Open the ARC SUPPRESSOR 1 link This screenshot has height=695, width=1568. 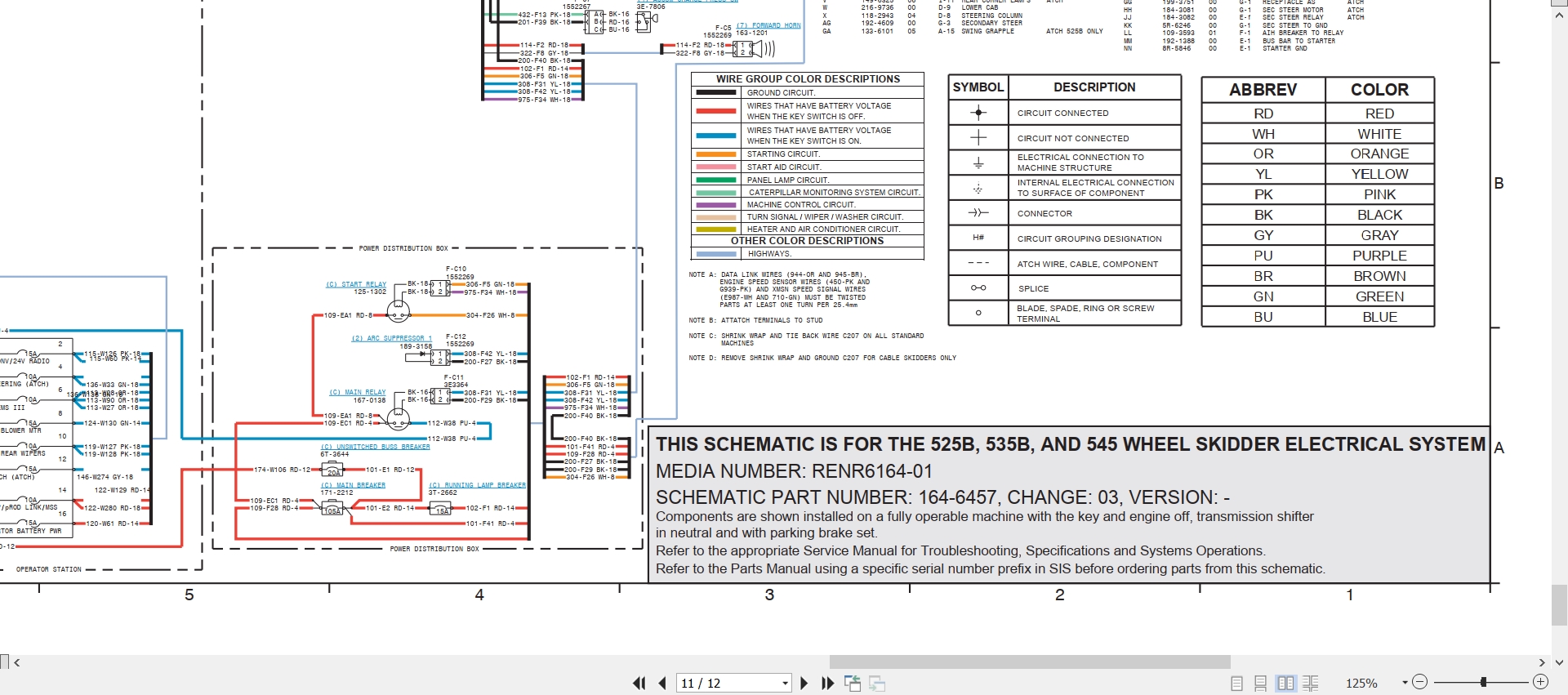391,338
